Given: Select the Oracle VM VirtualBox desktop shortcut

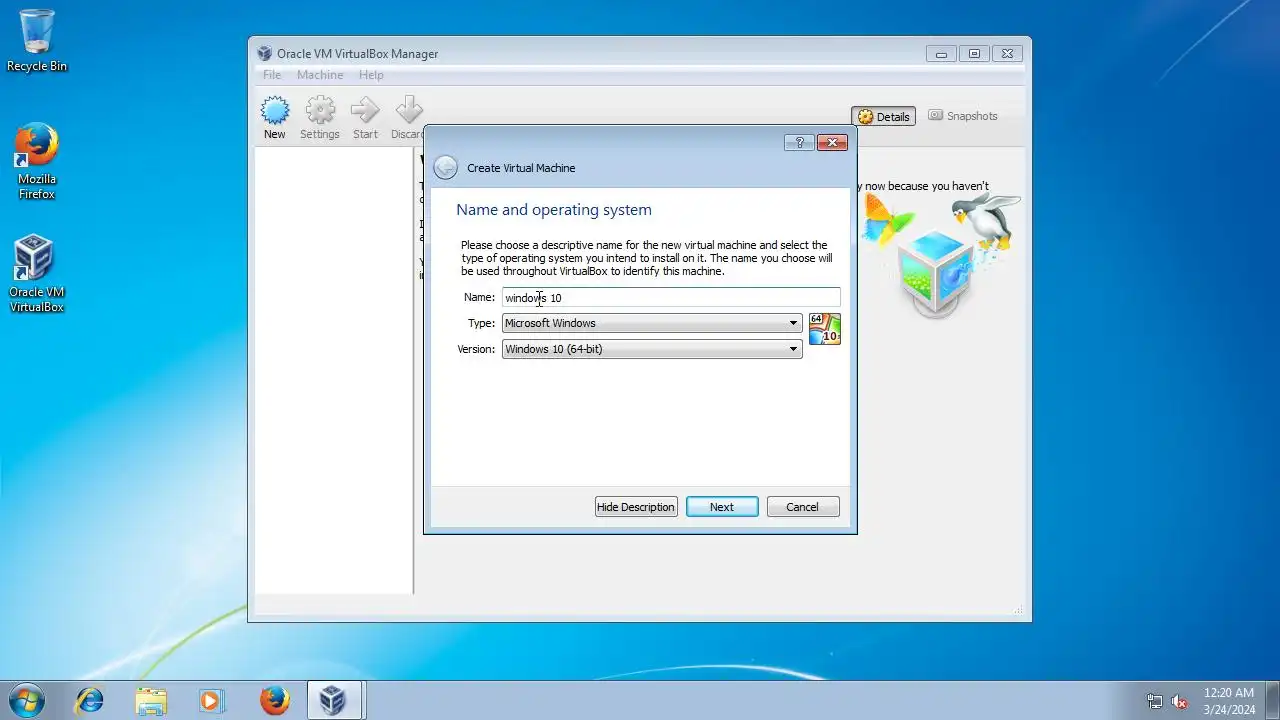Looking at the screenshot, I should point(37,274).
